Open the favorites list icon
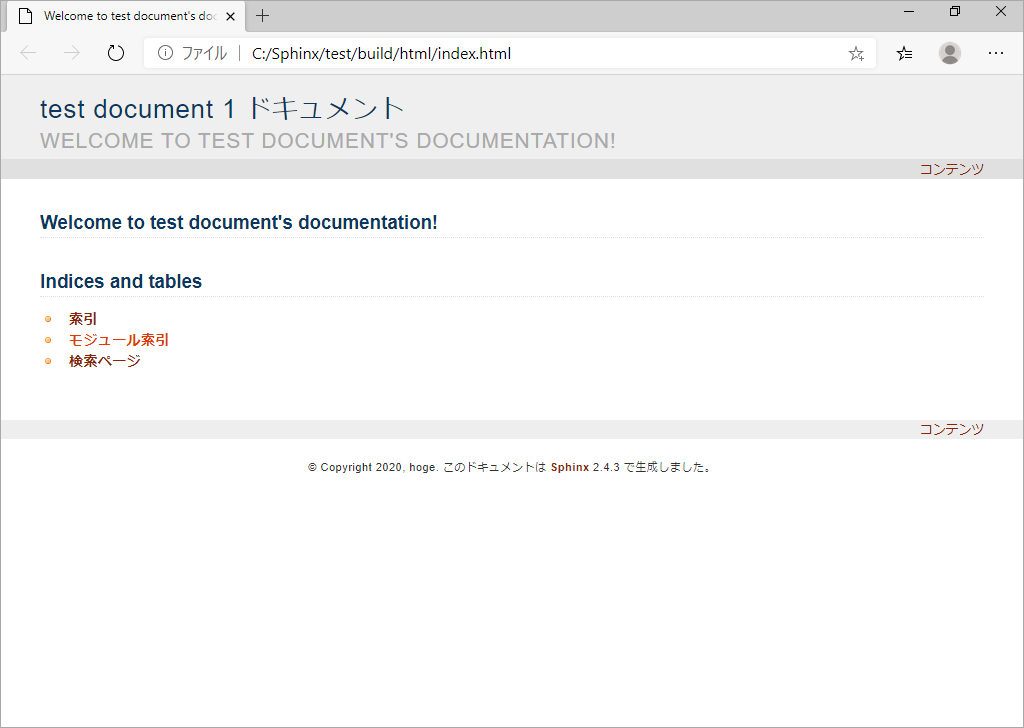Screen dimensions: 1024x728 coord(904,54)
